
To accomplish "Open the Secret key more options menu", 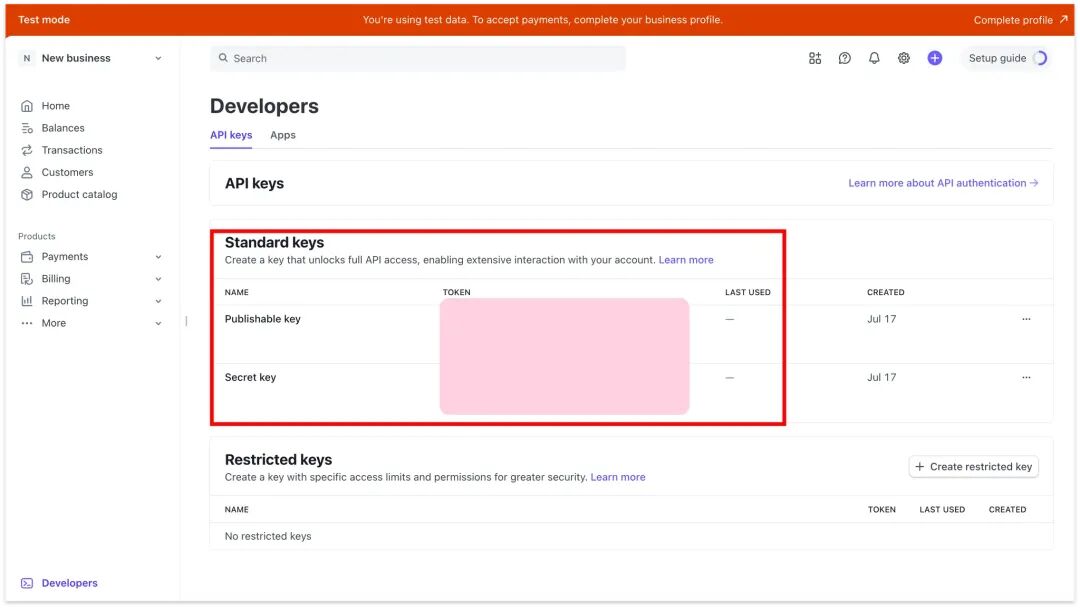I will [1026, 377].
